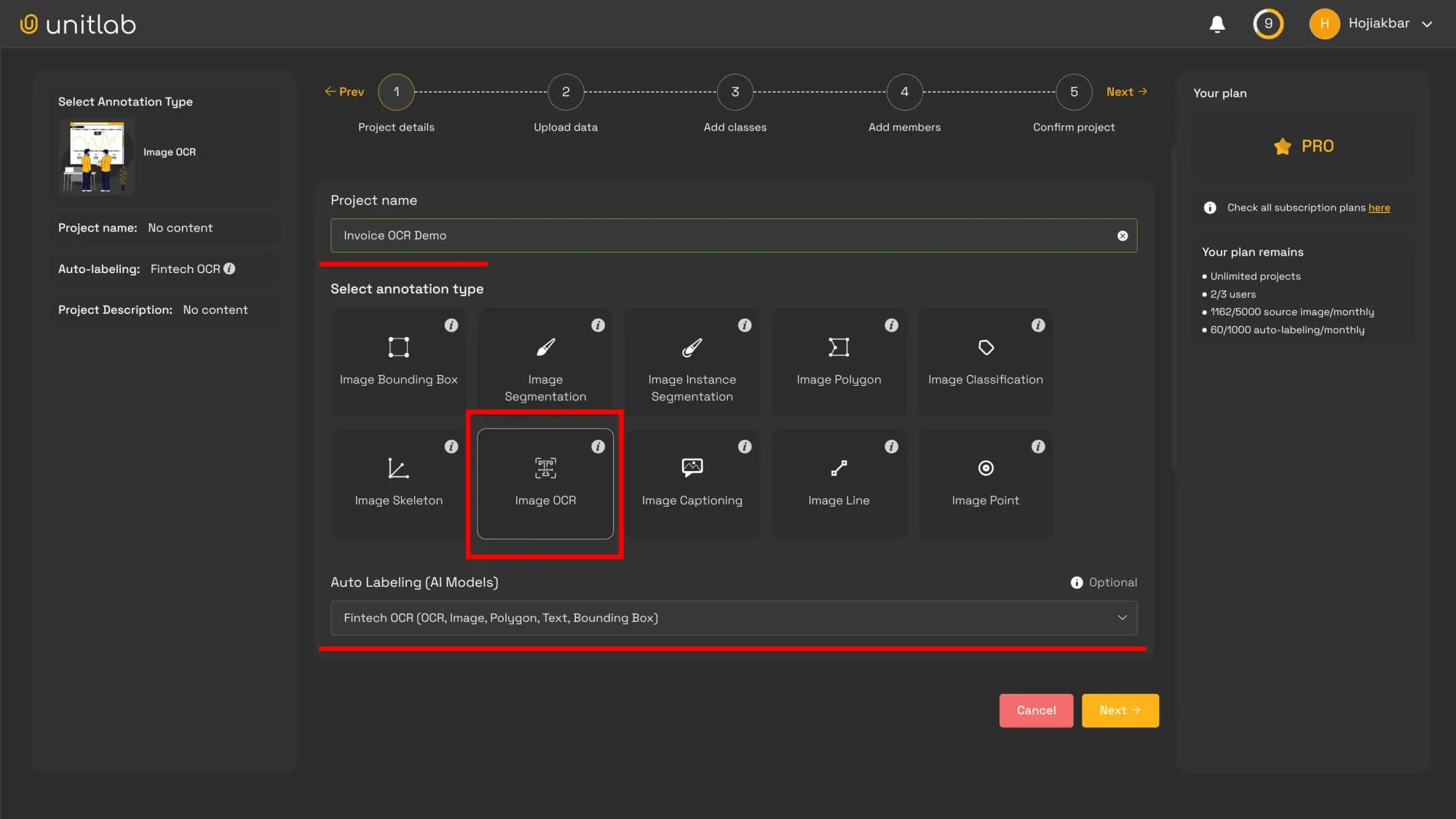Select the Image Segmentation brush icon
1456x819 pixels.
coord(545,347)
